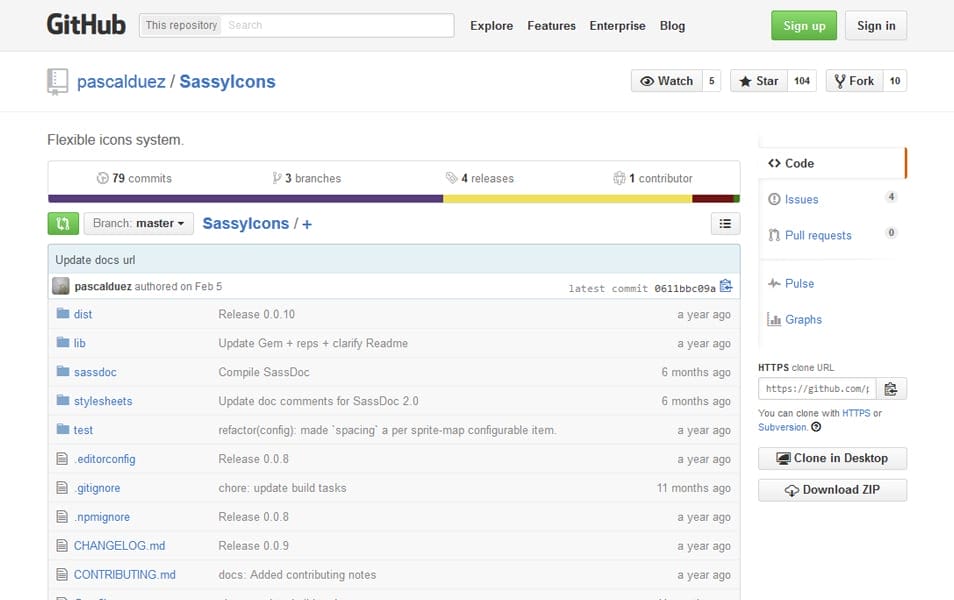Copy the HTTPS clone URL to clipboard
954x600 pixels.
(x=891, y=389)
